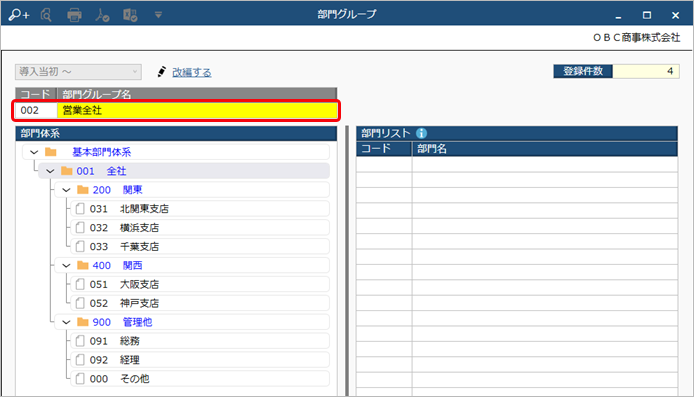This screenshot has height=397, width=694.
Task: Open the toolbar overflow arrow
Action: coord(158,15)
